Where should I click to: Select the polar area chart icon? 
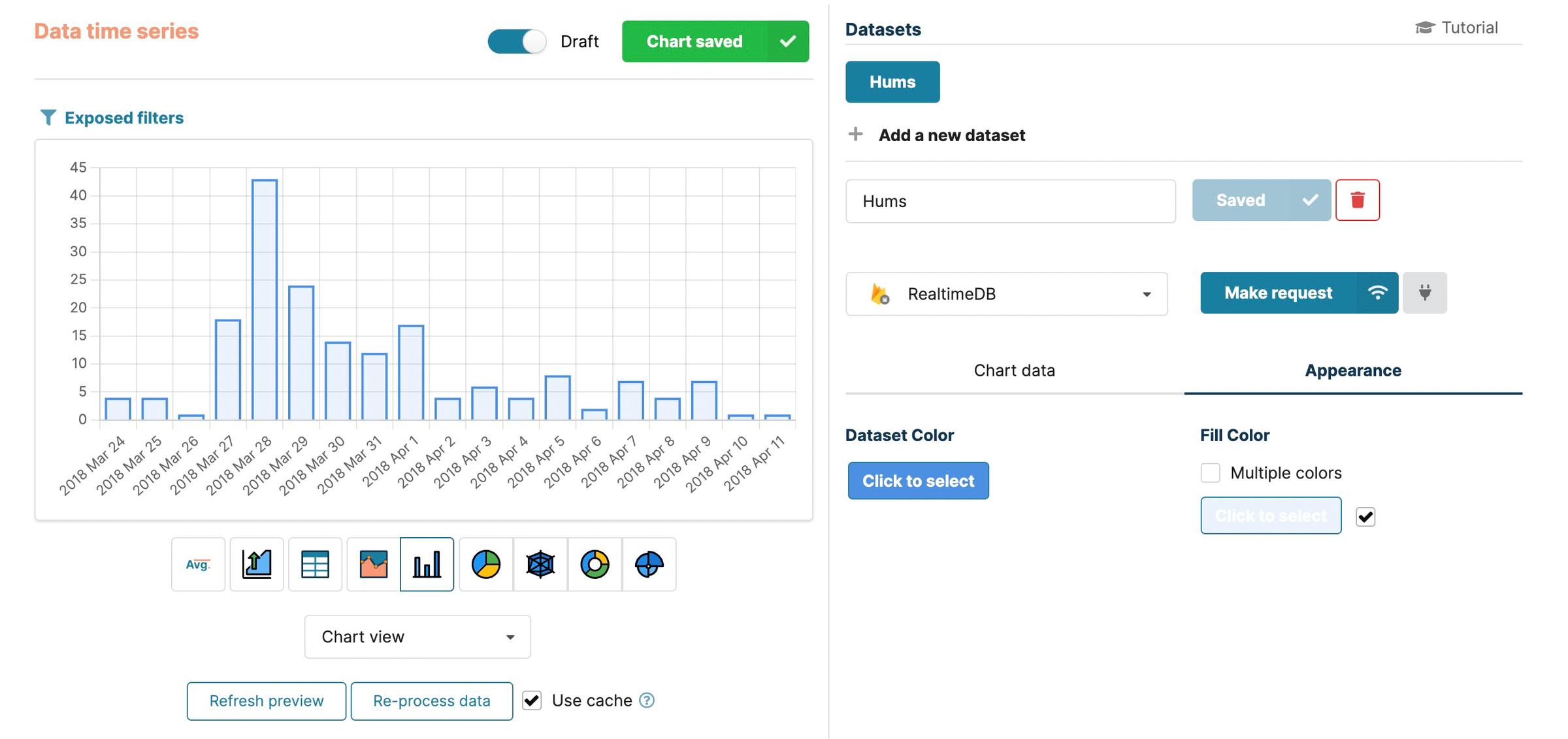(649, 564)
